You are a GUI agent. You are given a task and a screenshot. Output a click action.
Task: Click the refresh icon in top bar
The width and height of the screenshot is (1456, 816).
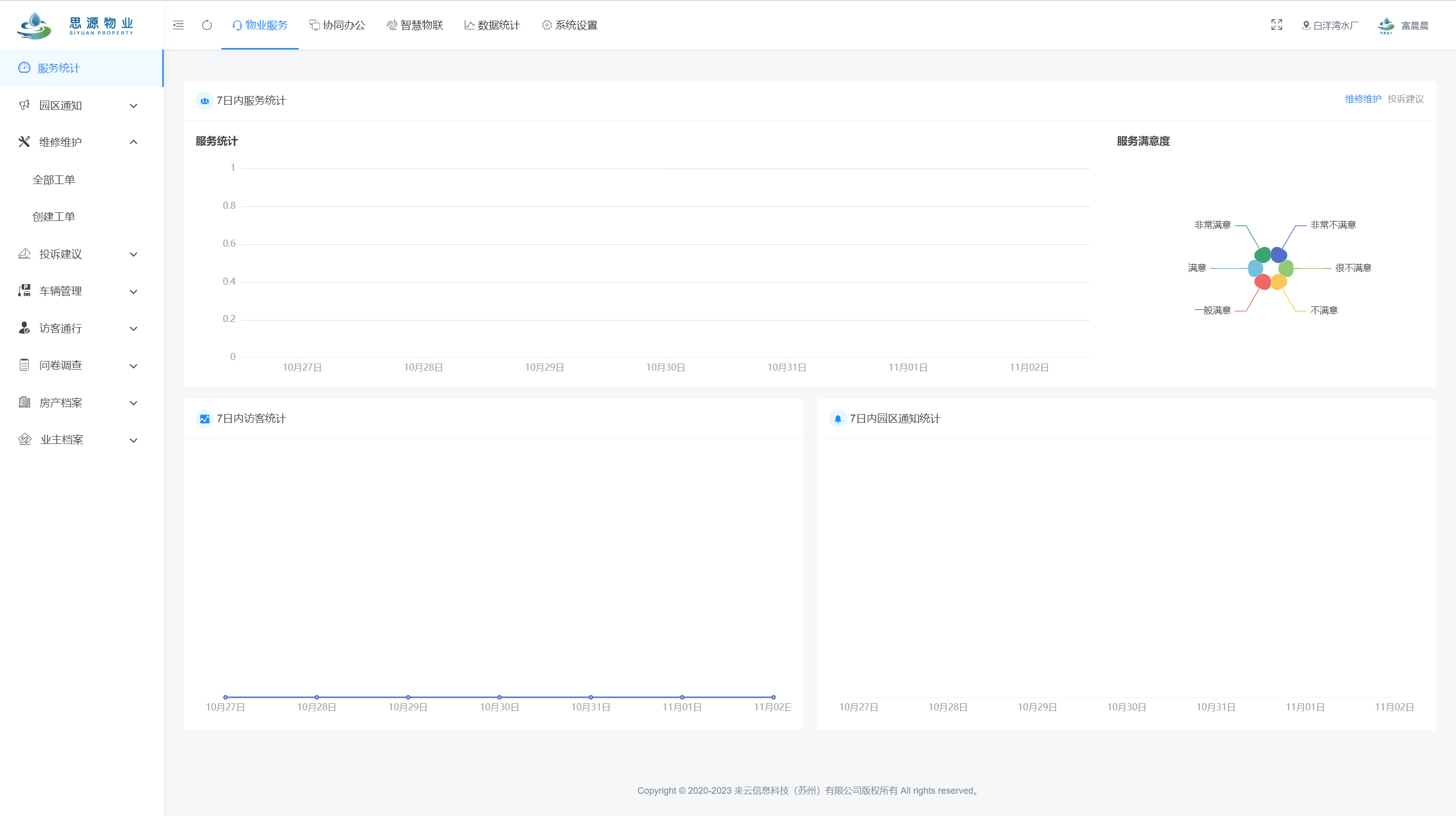point(207,25)
